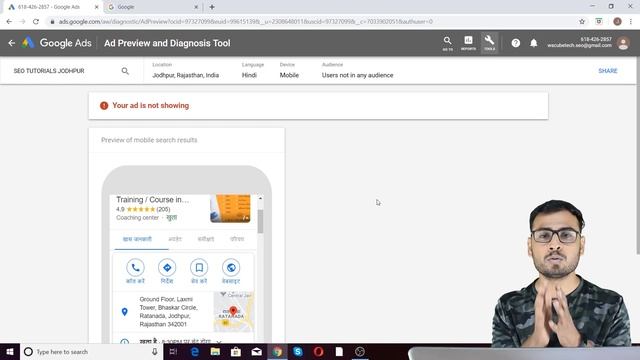The image size is (640, 360).
Task: Click Training / Course in... listing title
Action: pyautogui.click(x=153, y=200)
